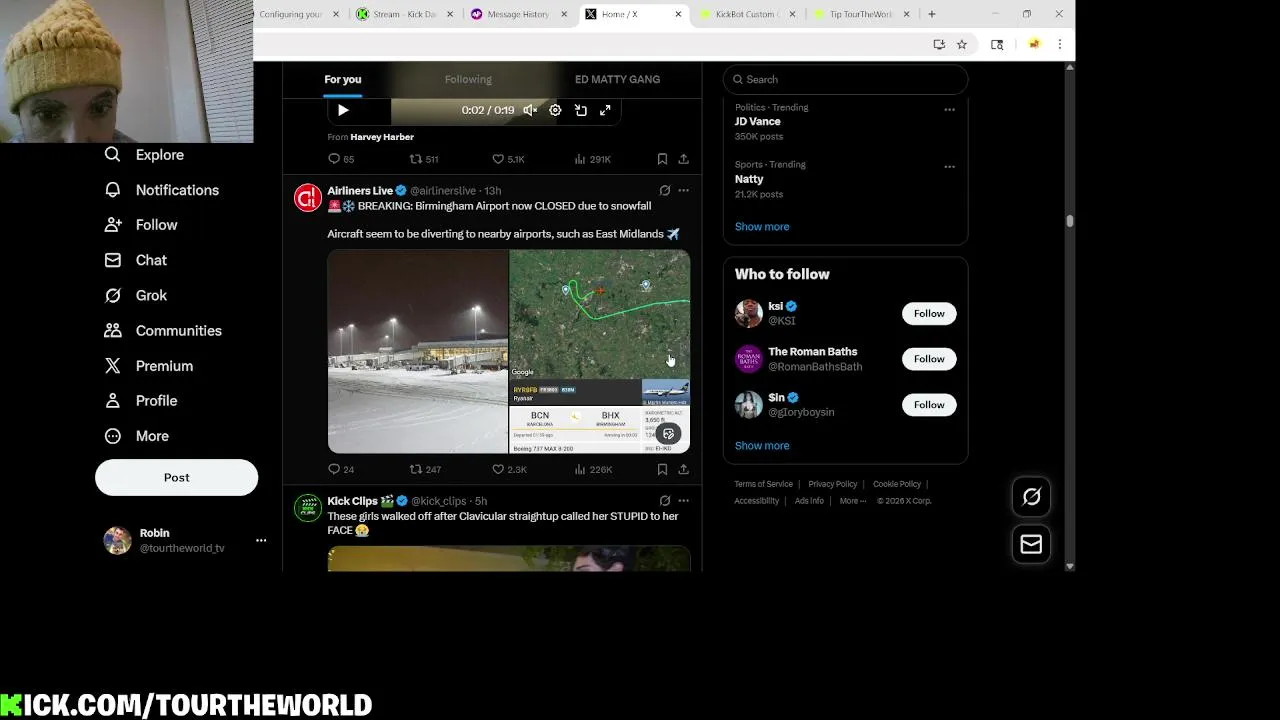
Task: View analytics for post with 291K views
Action: click(592, 159)
